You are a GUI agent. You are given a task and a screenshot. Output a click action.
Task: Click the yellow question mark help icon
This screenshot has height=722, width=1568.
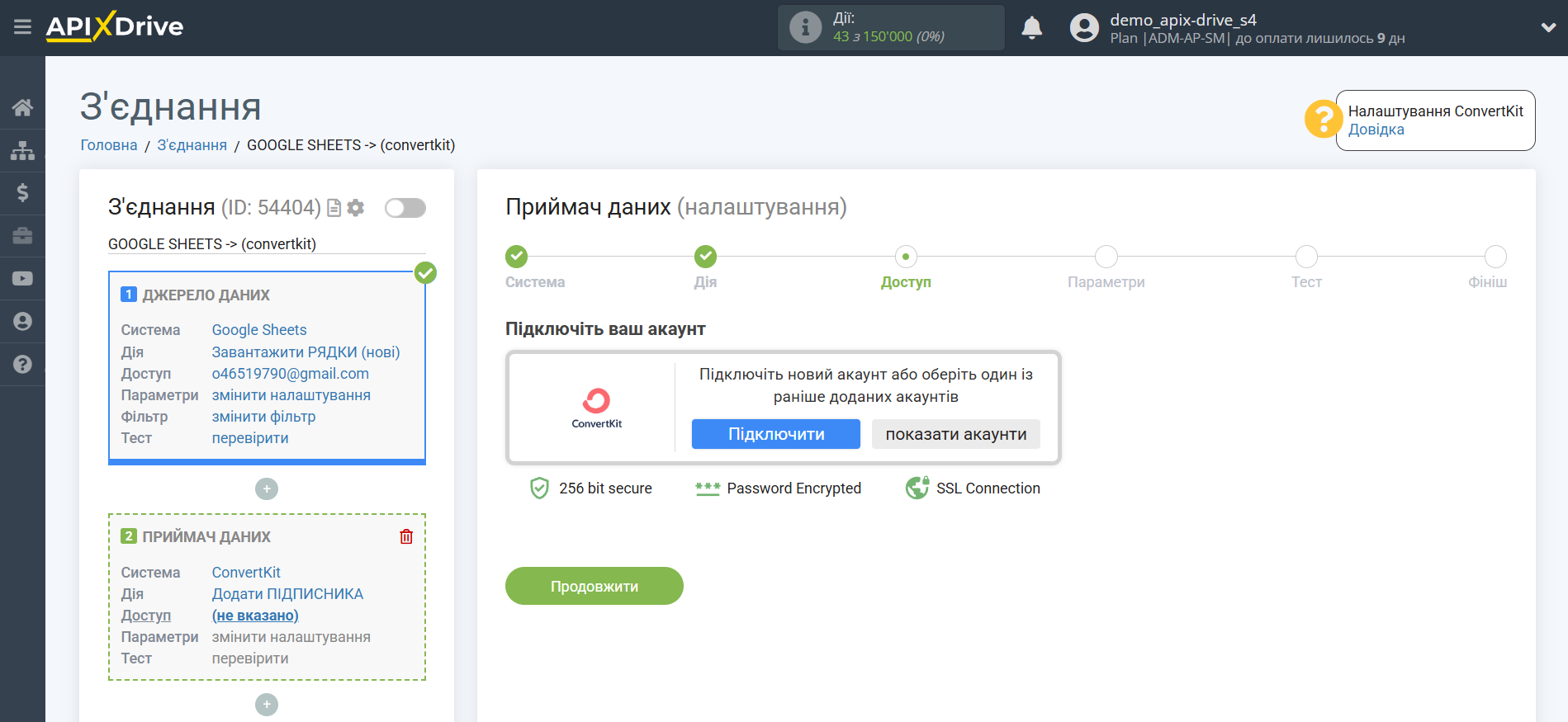1324,120
